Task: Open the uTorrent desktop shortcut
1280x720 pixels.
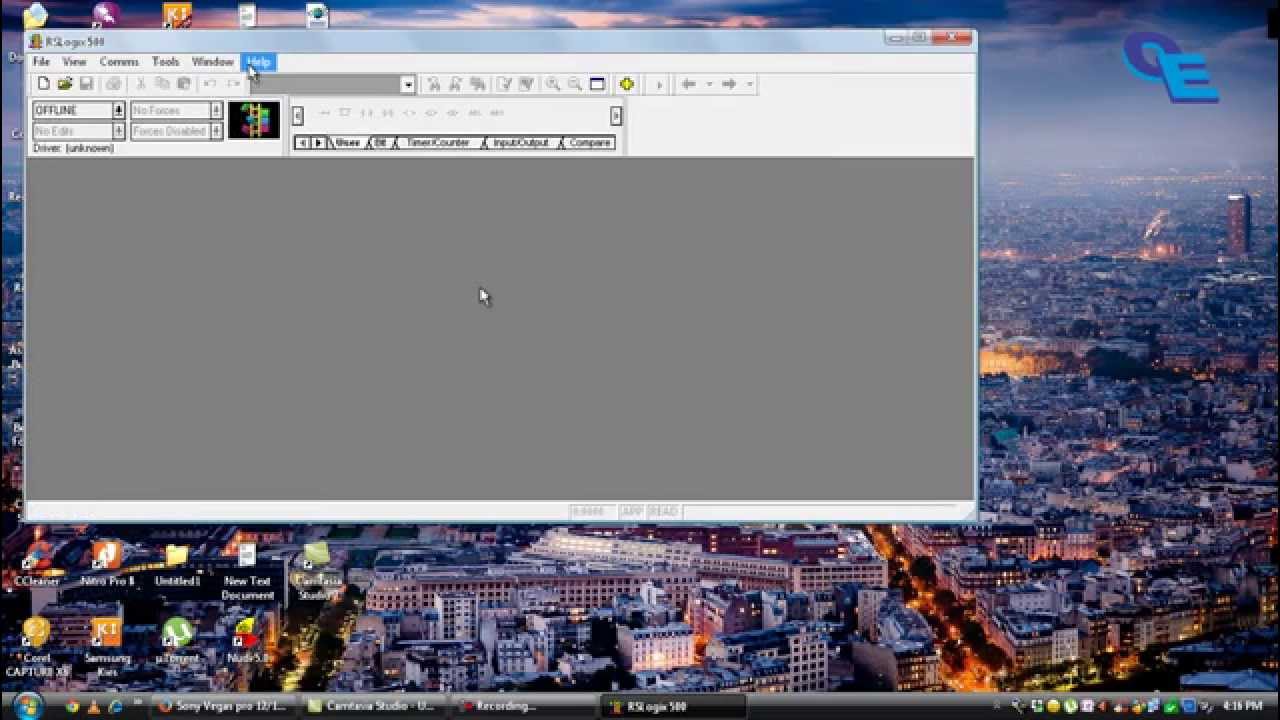Action: click(x=177, y=641)
